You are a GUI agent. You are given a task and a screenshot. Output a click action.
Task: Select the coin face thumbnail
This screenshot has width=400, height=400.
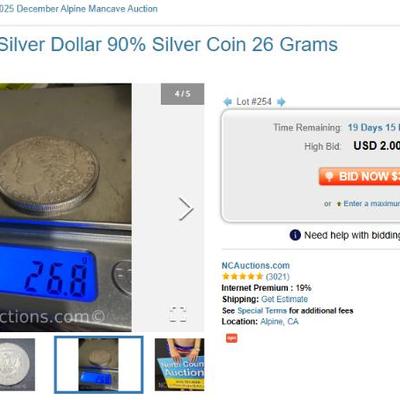pos(17,365)
